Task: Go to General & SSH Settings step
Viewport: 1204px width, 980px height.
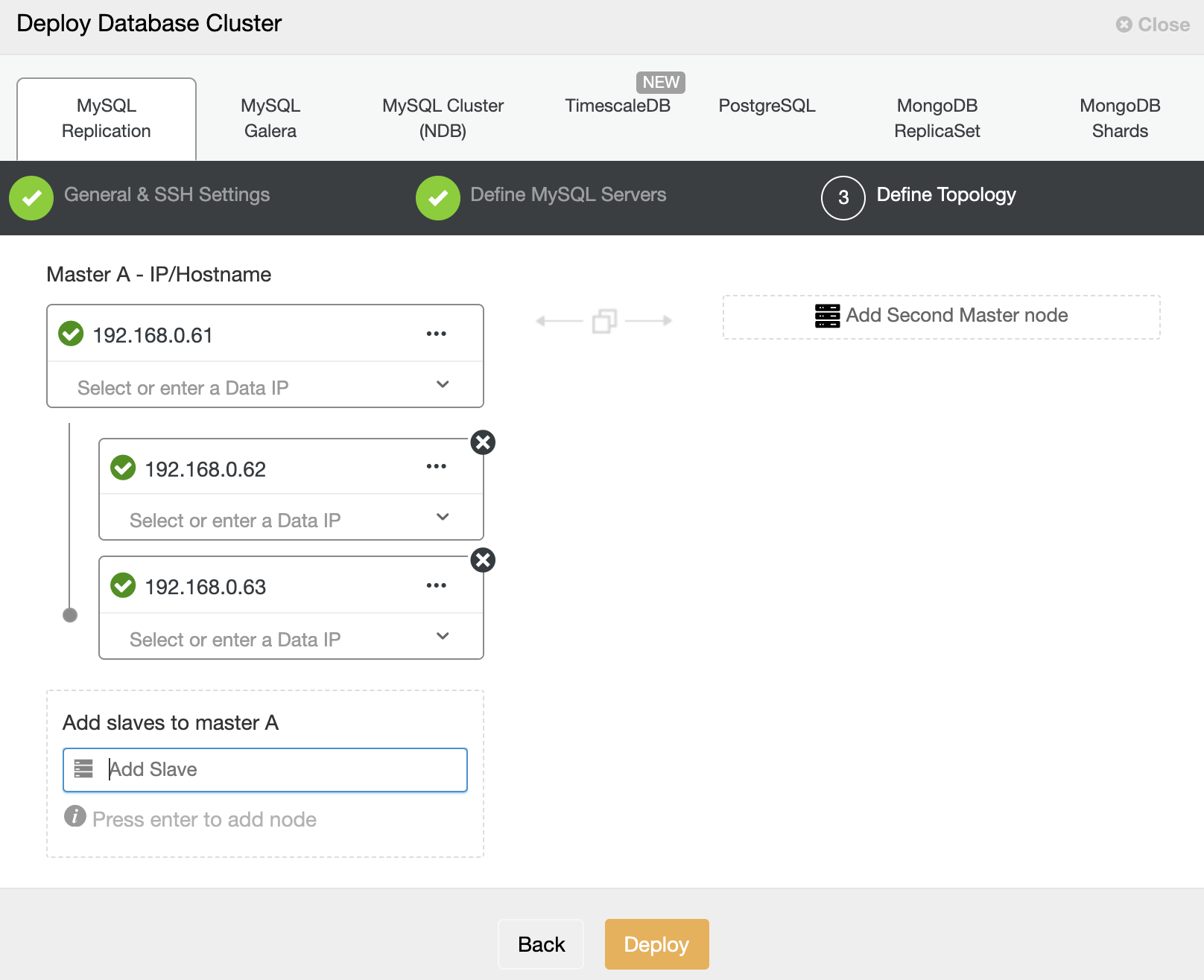Action: pos(167,195)
